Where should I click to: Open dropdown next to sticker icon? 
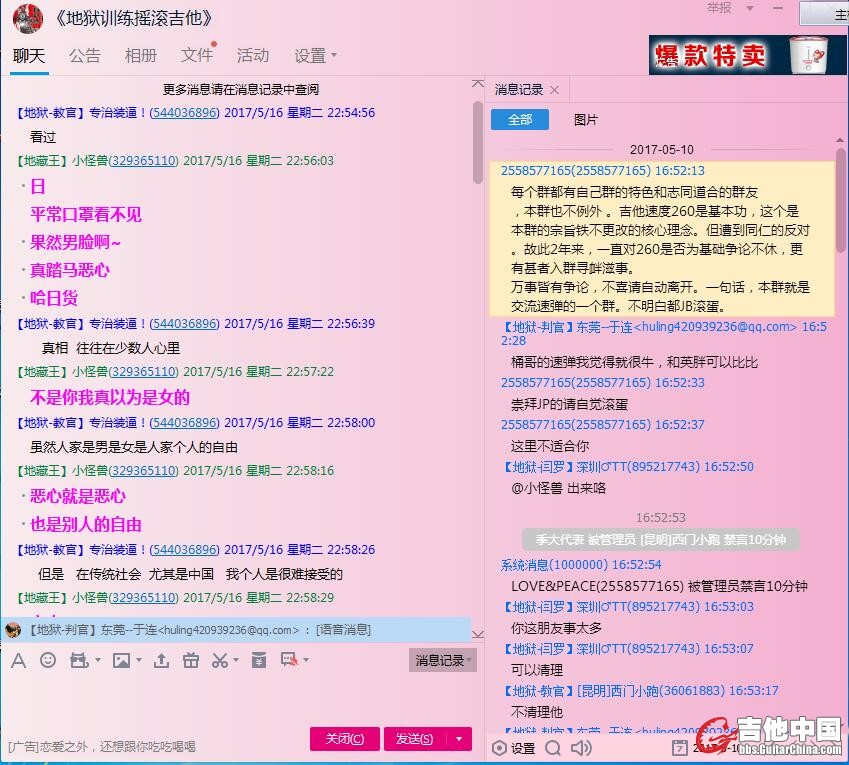(x=98, y=660)
